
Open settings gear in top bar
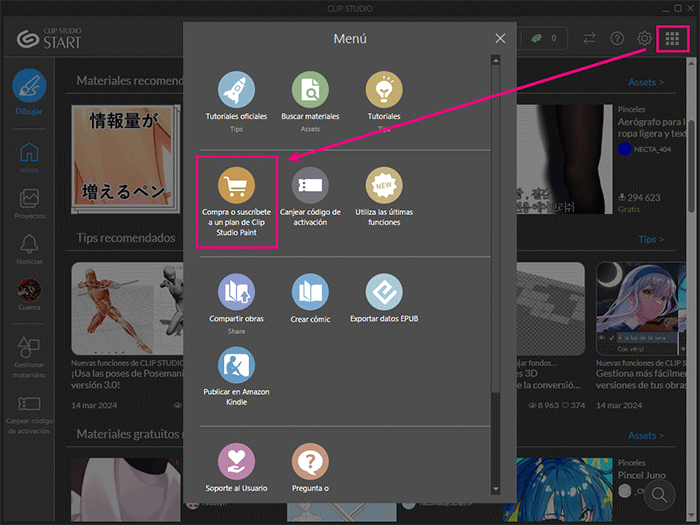(x=645, y=39)
